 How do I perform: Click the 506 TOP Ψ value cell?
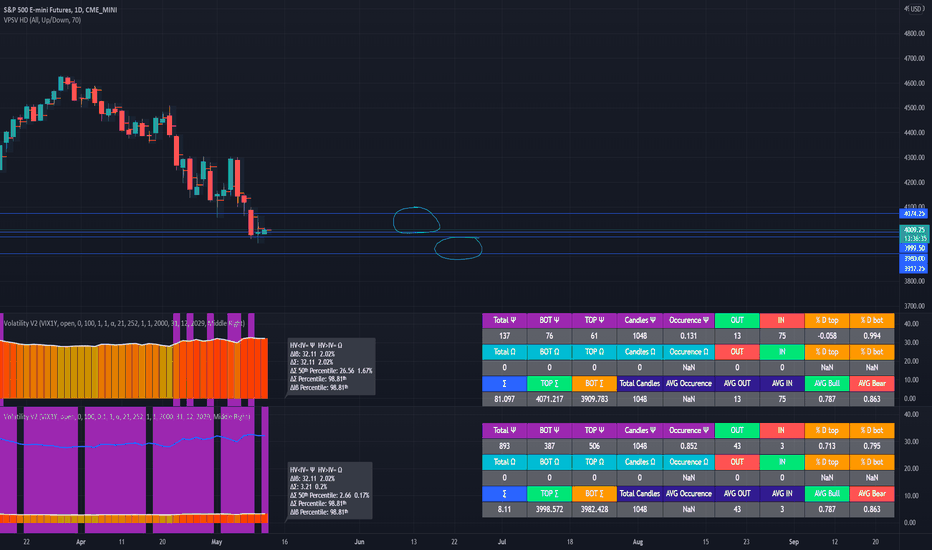click(594, 446)
